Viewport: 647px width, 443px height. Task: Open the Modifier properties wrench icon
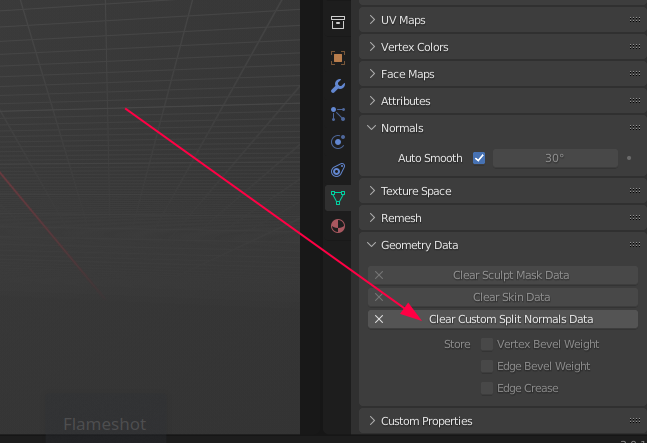click(x=338, y=86)
